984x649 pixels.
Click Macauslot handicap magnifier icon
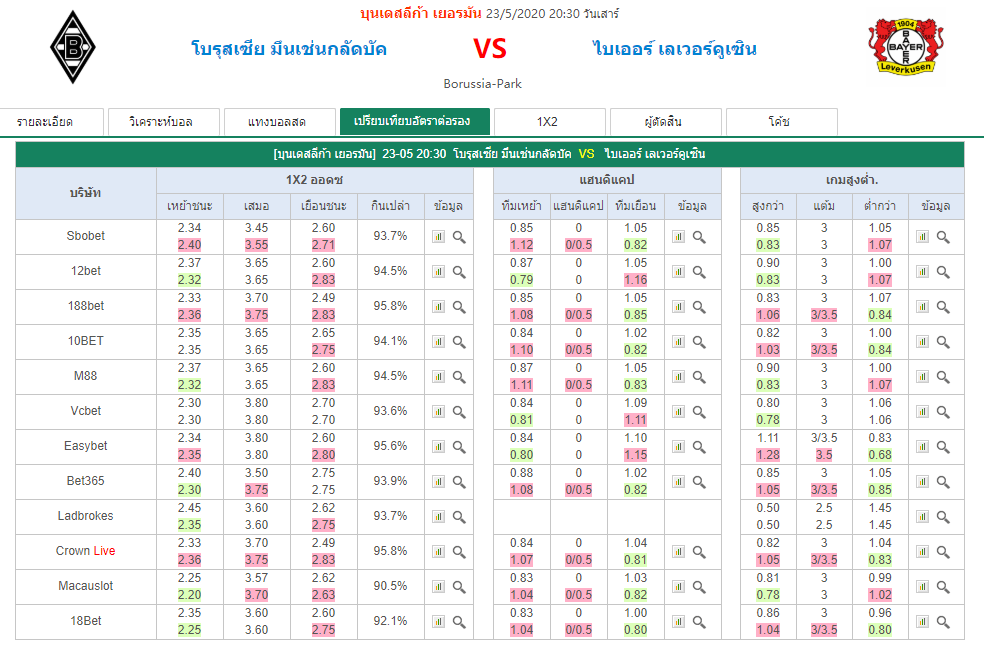point(699,587)
